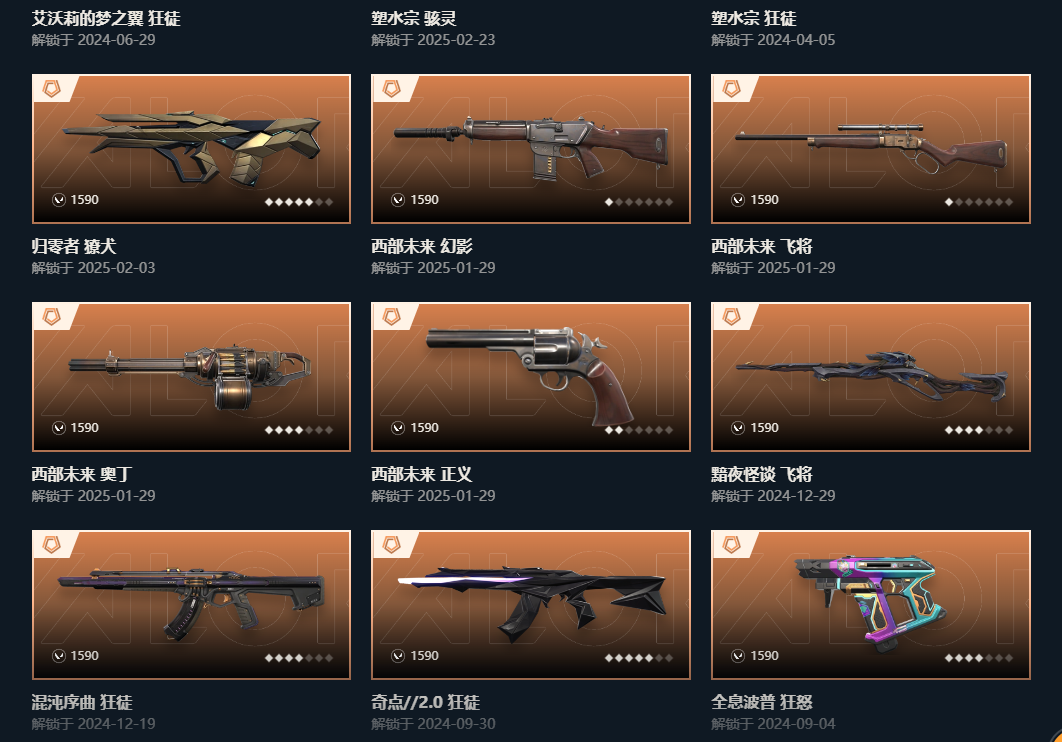1062x742 pixels.
Task: Click the 艾沃莉的梦之翼 狂徒 title text
Action: pos(106,18)
